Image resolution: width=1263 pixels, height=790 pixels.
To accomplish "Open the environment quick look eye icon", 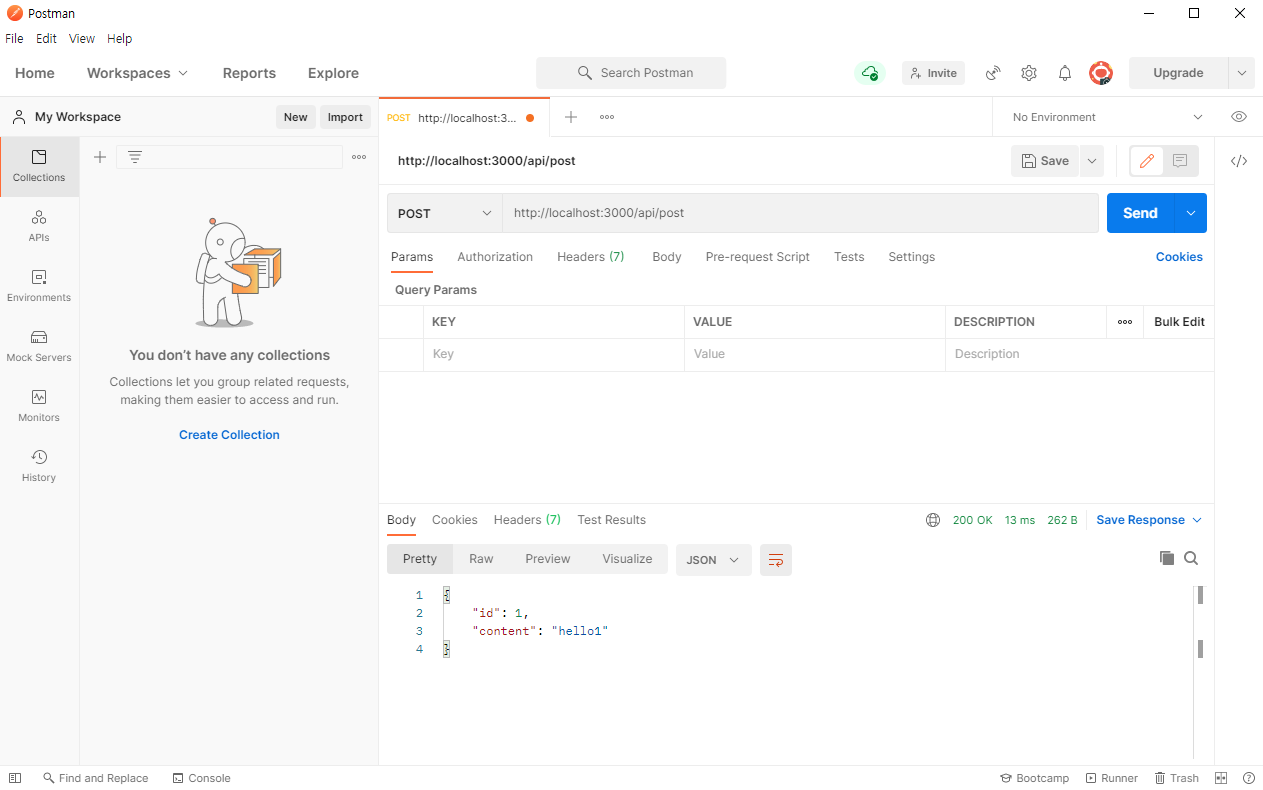I will [x=1239, y=117].
